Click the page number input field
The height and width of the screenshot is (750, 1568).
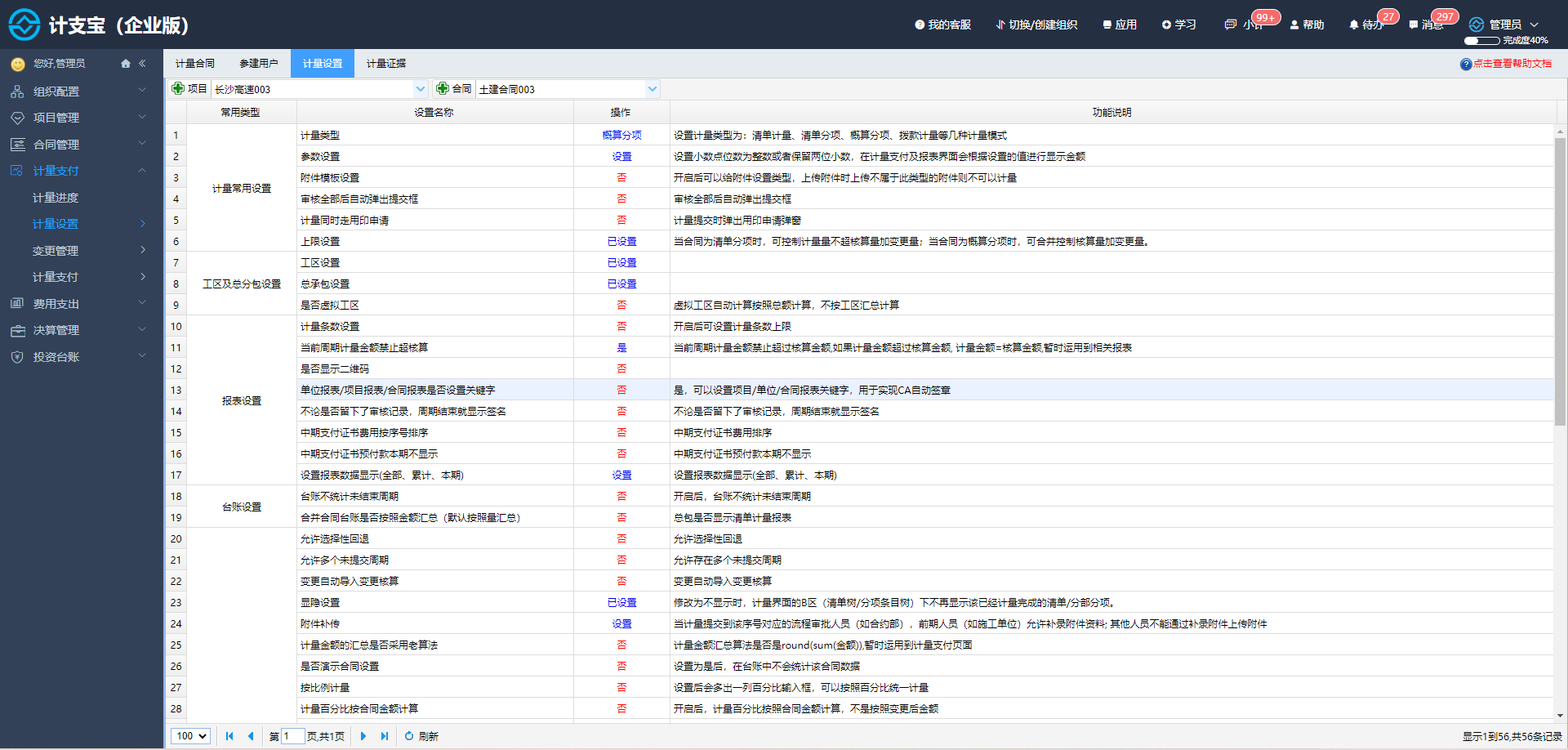(292, 736)
